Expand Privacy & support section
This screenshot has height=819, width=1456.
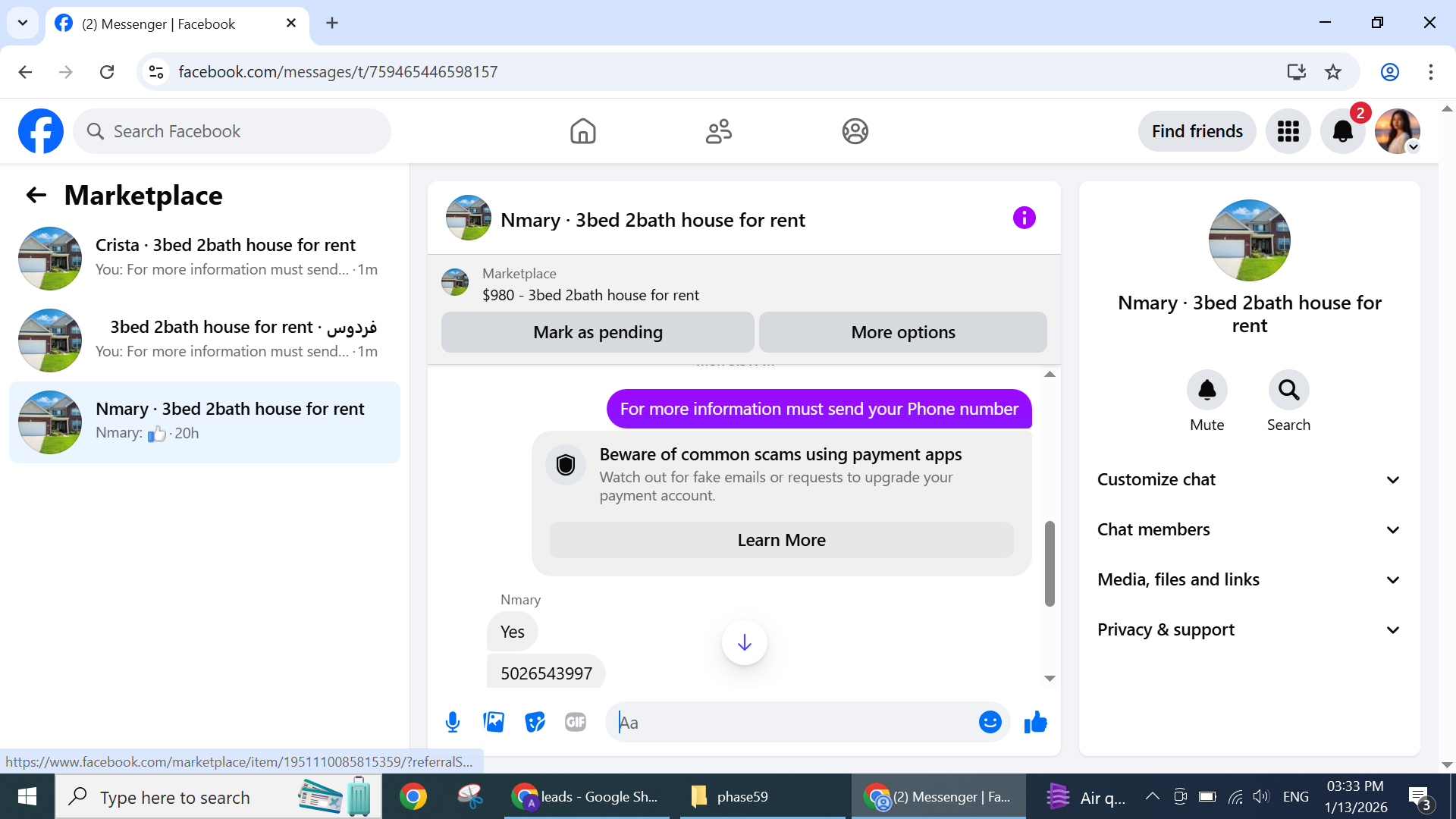click(1248, 629)
